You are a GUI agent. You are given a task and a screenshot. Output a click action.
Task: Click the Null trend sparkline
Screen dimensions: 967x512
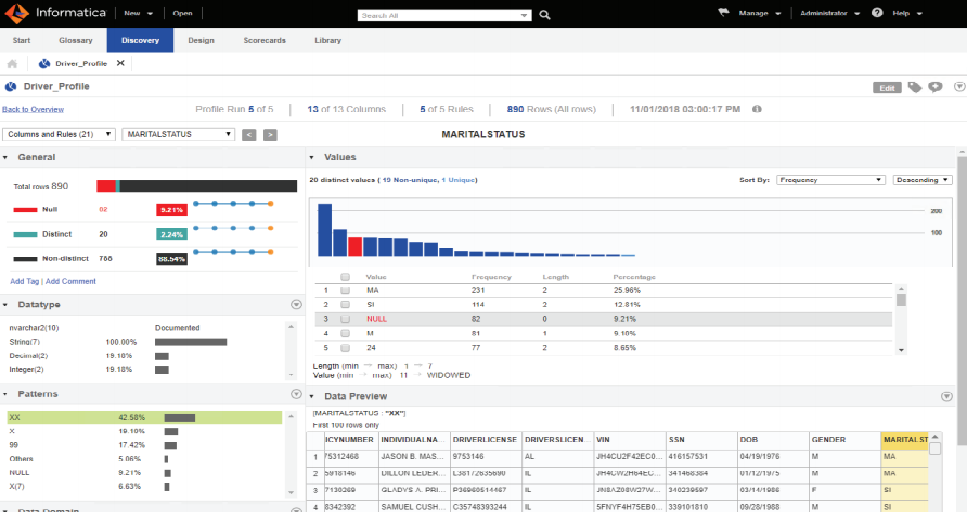point(233,204)
